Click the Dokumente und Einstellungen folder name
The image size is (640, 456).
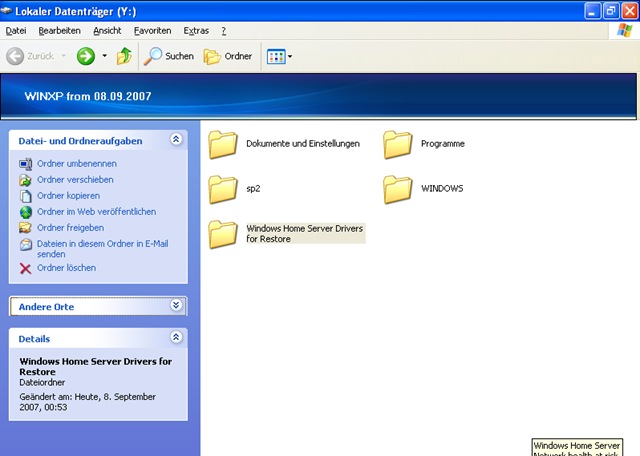tap(303, 144)
